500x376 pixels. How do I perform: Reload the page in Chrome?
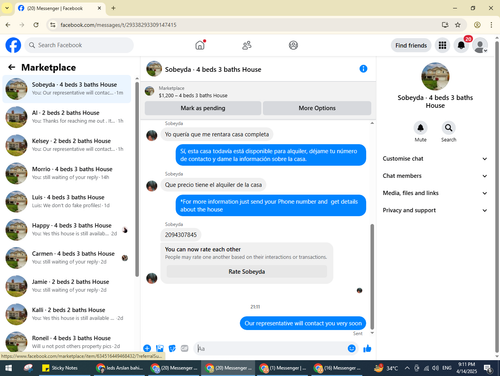click(x=36, y=25)
